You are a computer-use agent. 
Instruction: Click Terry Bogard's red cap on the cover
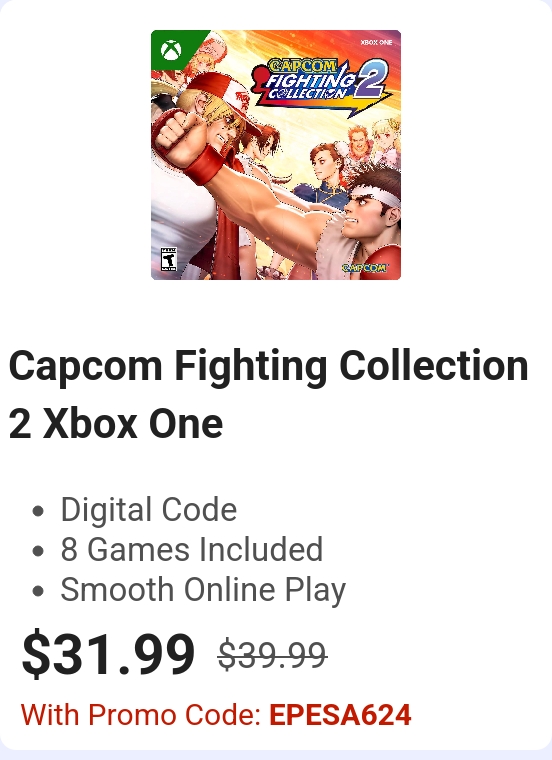(223, 95)
